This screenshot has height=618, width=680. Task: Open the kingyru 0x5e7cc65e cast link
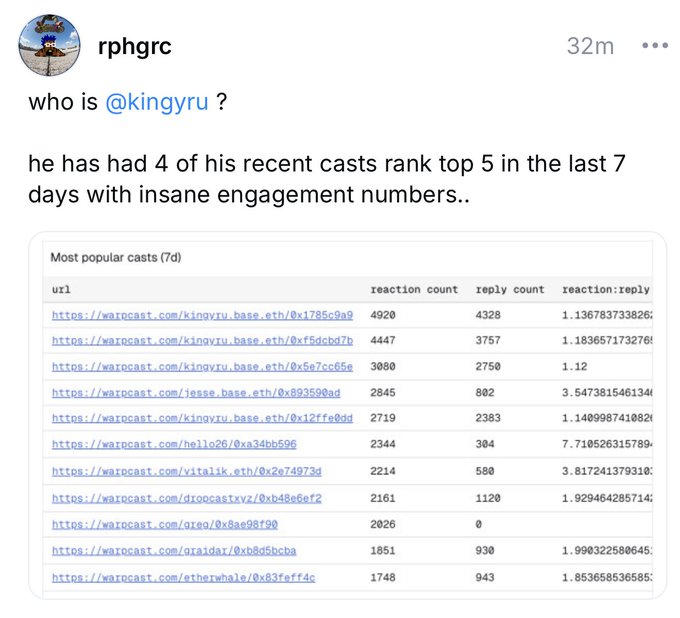pyautogui.click(x=202, y=367)
